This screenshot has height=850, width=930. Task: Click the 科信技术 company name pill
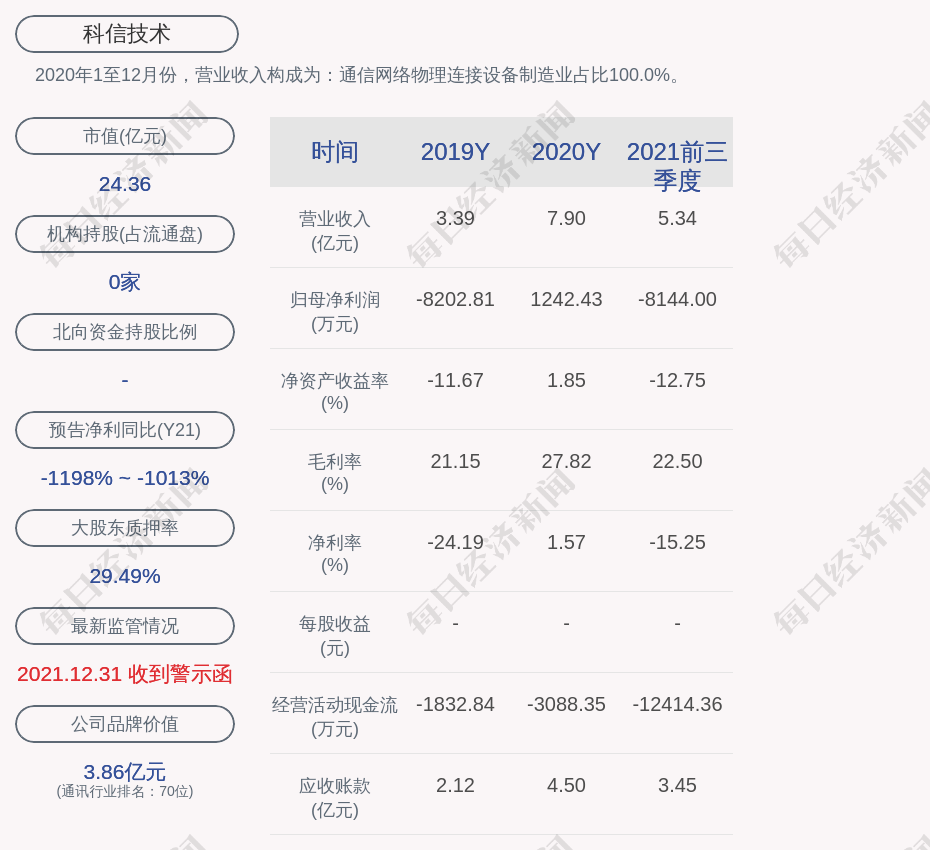127,34
